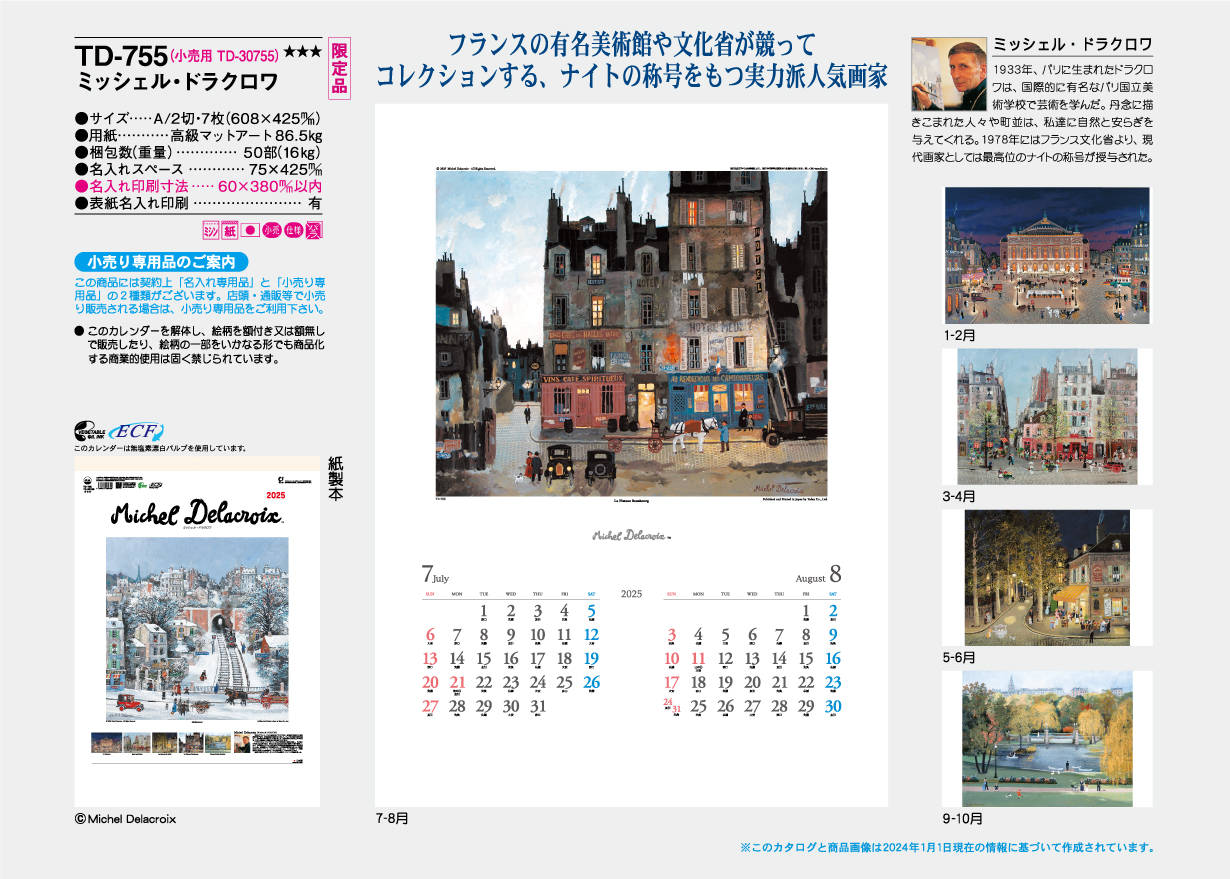Click the round 小売 retail icon
Viewport: 1230px width, 879px height.
[x=271, y=230]
